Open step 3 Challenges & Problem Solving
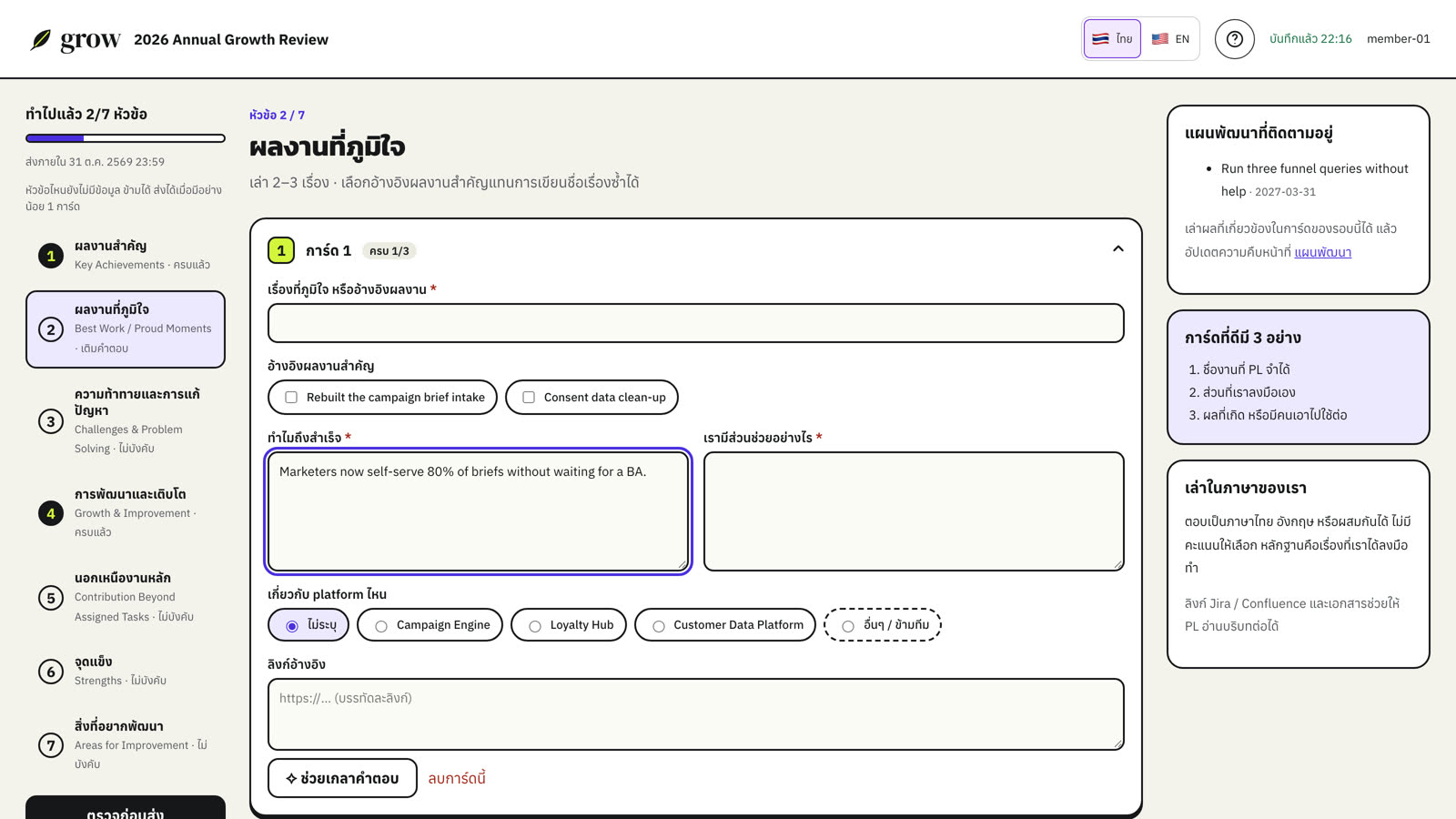1456x819 pixels. click(x=126, y=420)
